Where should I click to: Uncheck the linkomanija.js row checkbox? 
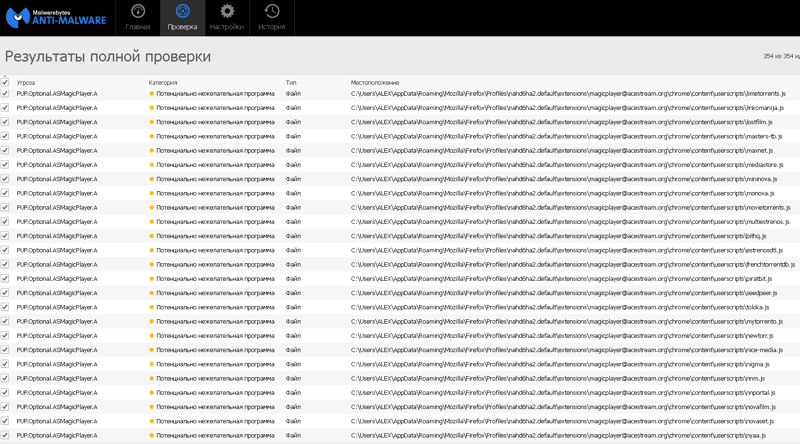(5, 108)
